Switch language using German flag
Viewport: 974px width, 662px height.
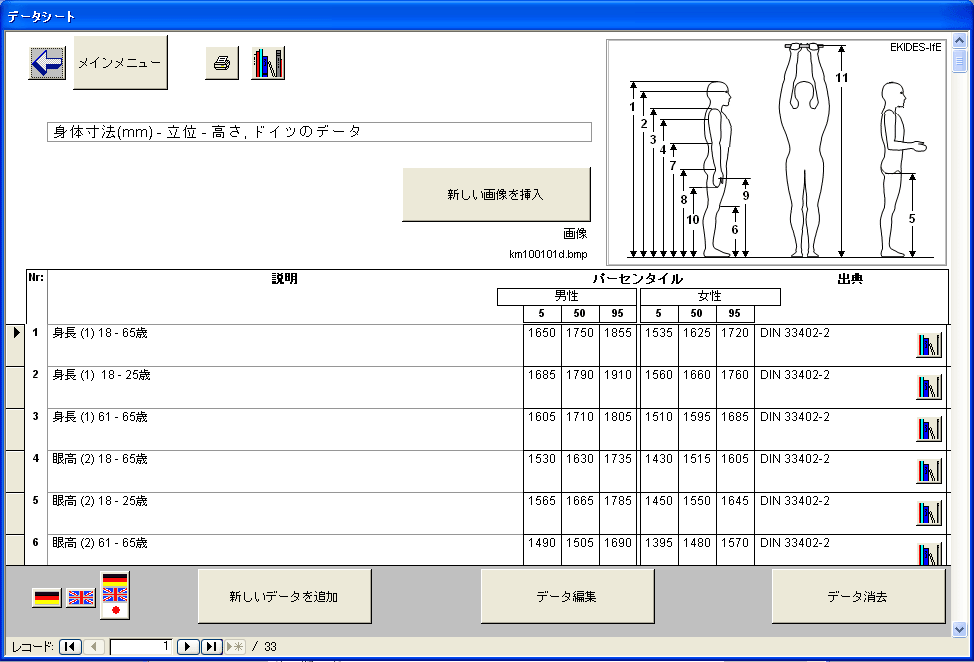[47, 598]
